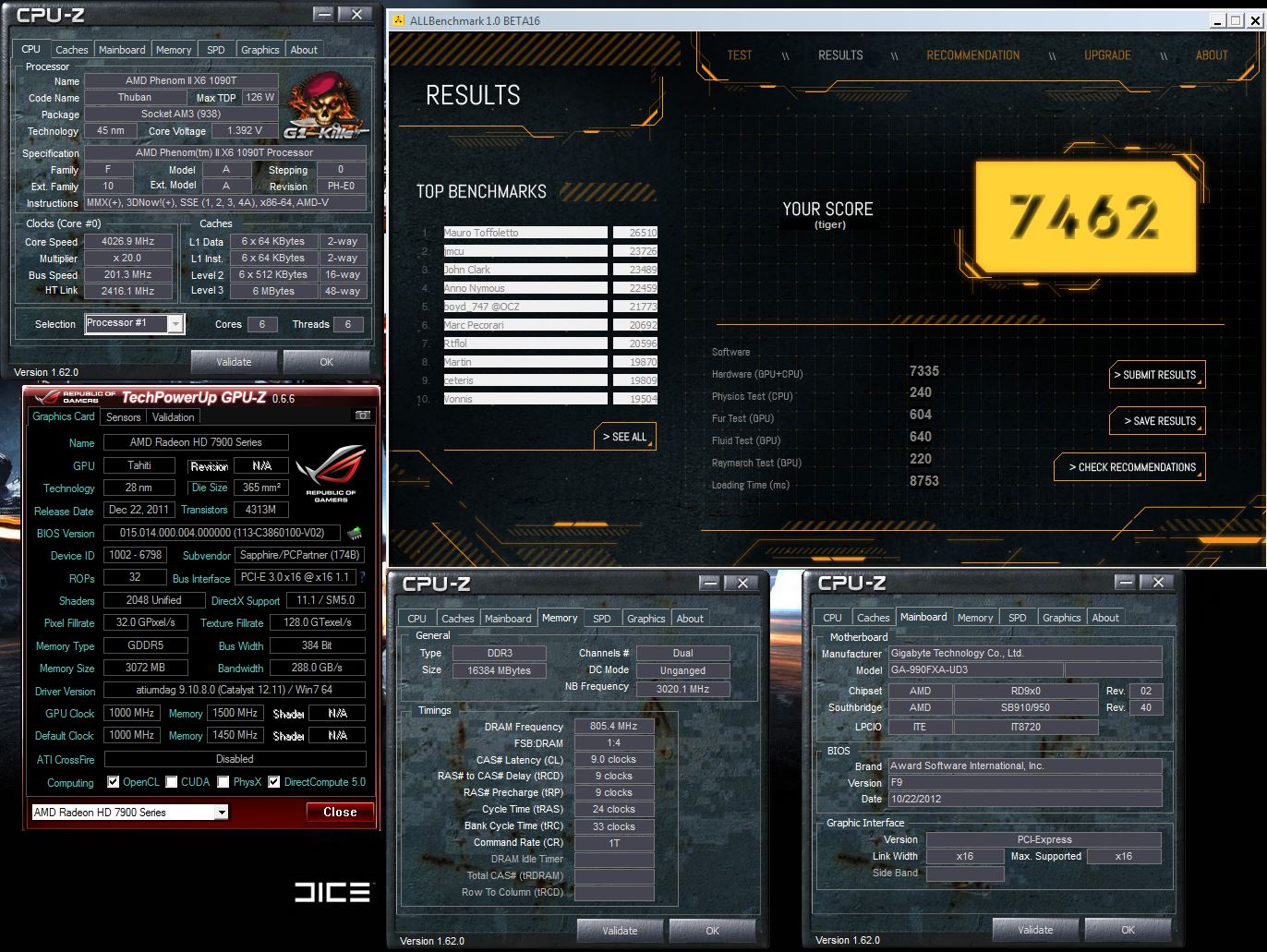
Task: Click the GPU-Z BIOS save chip icon
Action: tap(355, 533)
